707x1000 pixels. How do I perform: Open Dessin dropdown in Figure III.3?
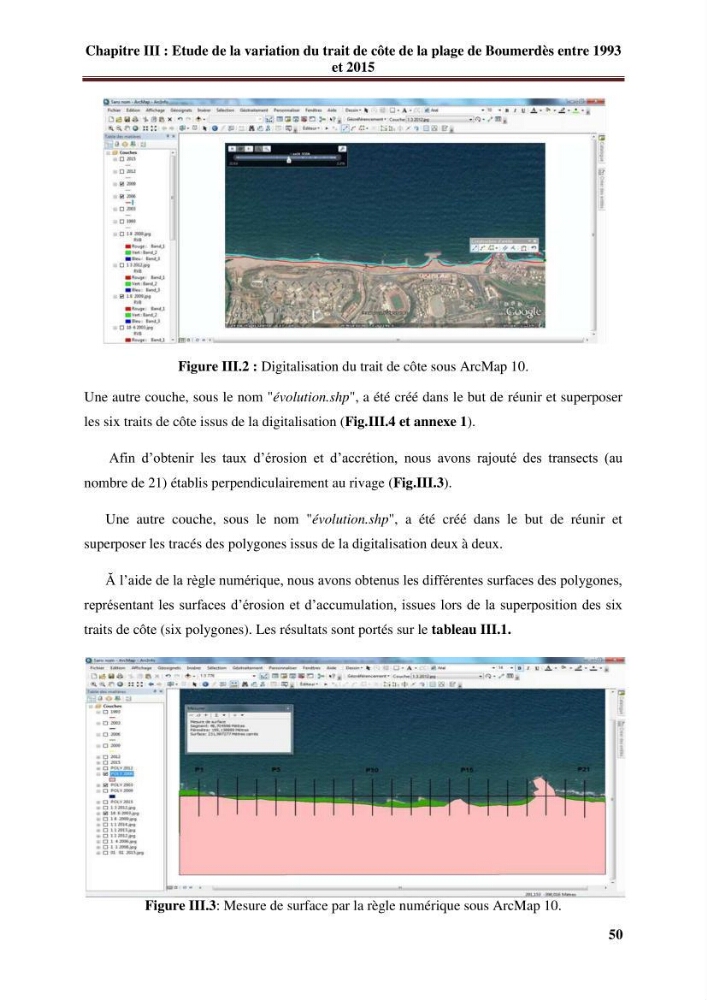(355, 668)
